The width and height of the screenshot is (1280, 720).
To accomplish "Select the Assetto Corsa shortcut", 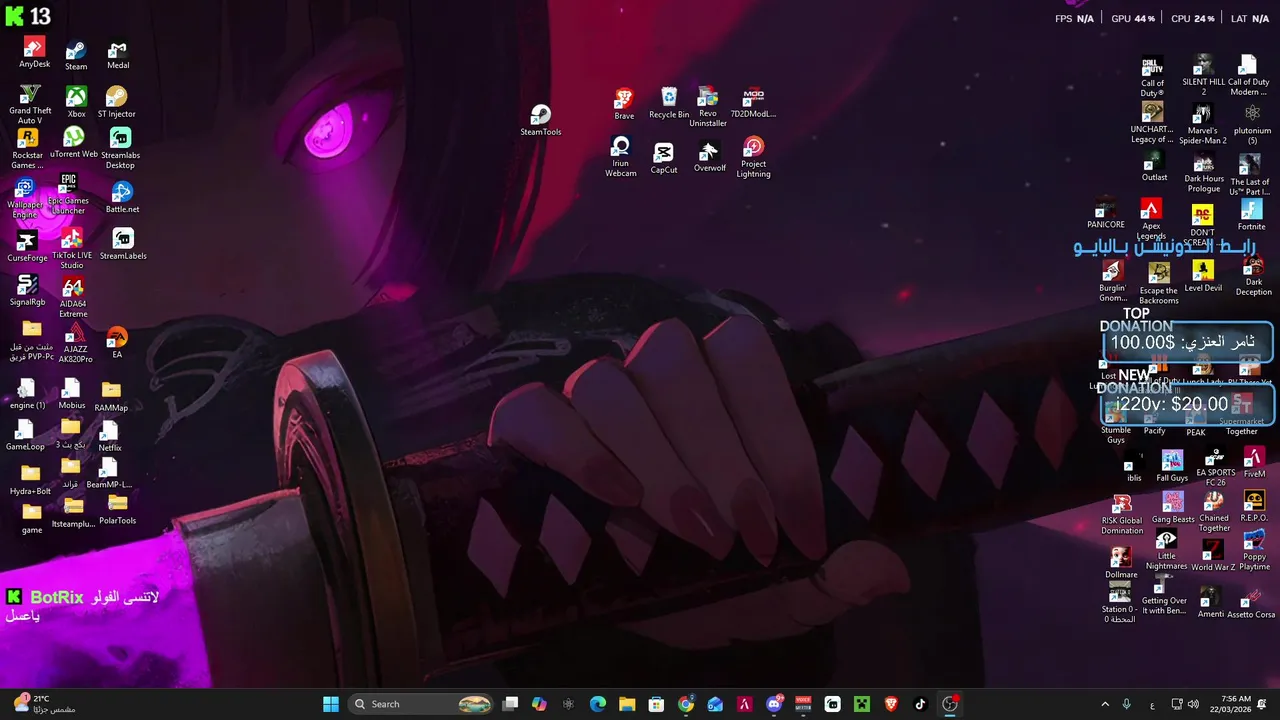I will click(1251, 604).
